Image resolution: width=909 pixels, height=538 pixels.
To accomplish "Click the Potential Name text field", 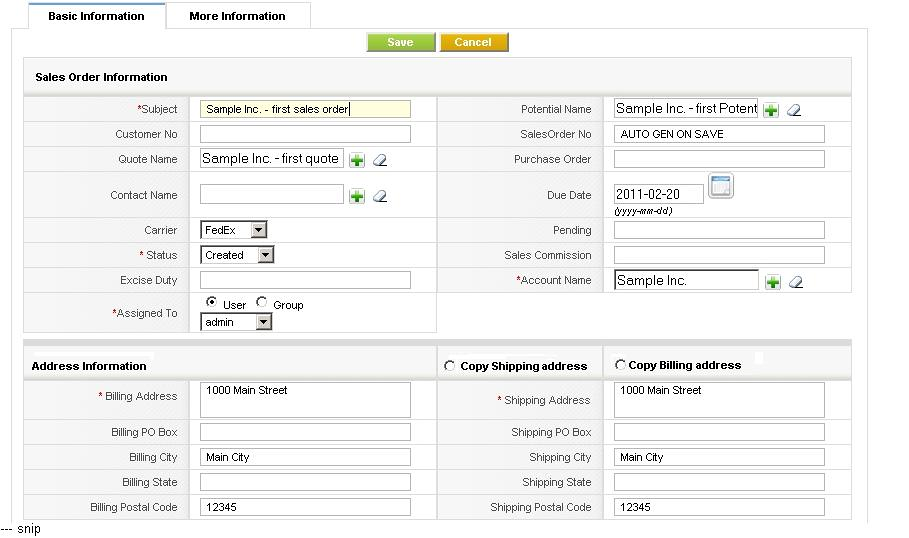I will pos(686,108).
